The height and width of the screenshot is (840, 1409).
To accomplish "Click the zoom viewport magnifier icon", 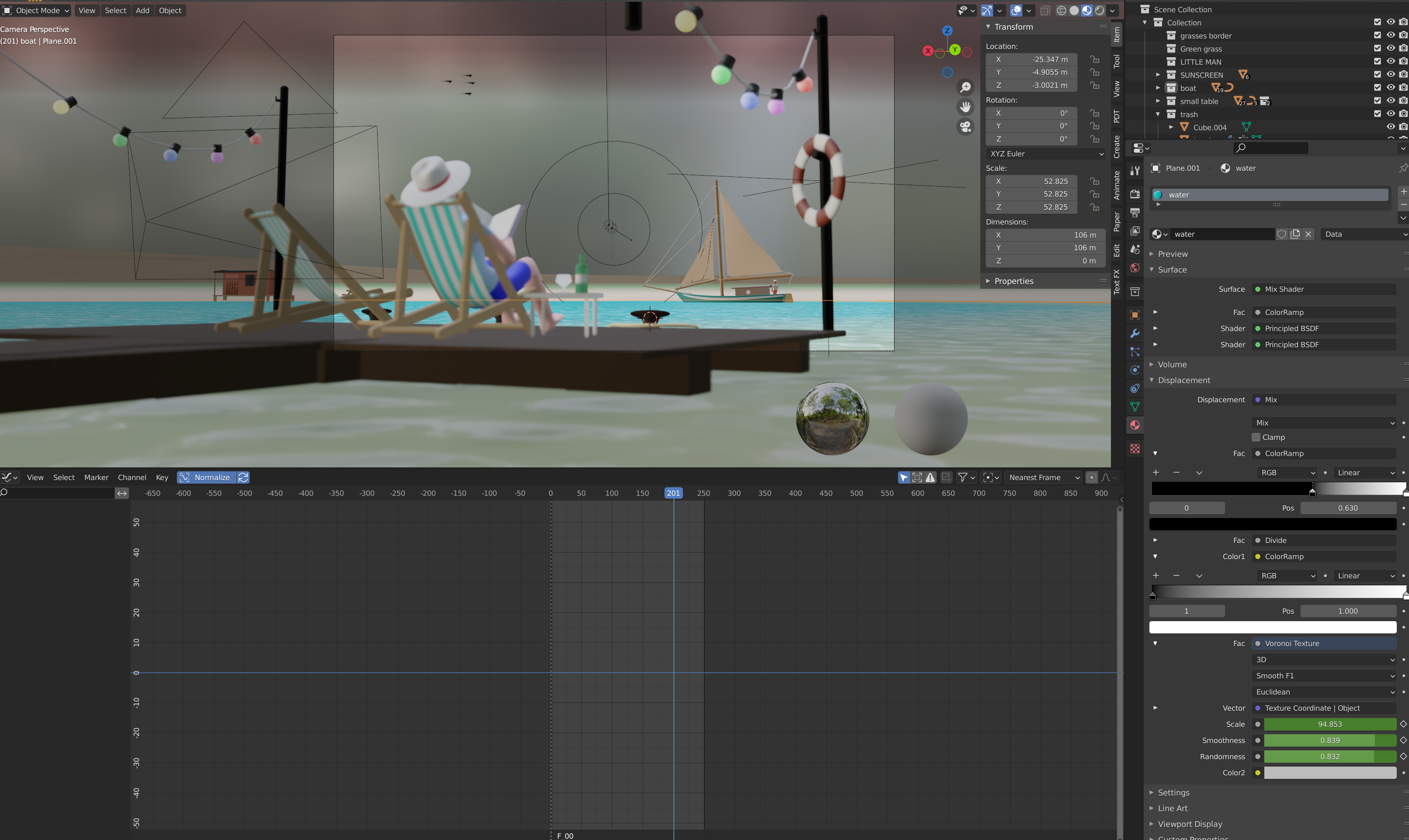I will pyautogui.click(x=965, y=87).
